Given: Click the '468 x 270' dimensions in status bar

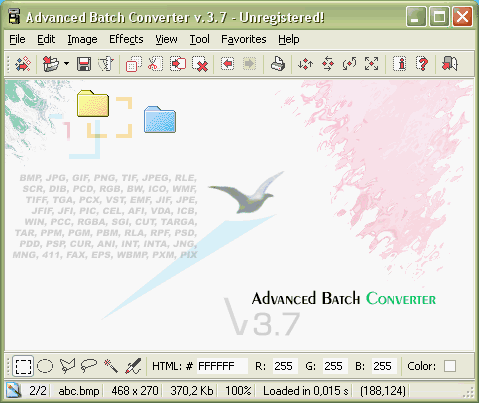Looking at the screenshot, I should tap(135, 391).
